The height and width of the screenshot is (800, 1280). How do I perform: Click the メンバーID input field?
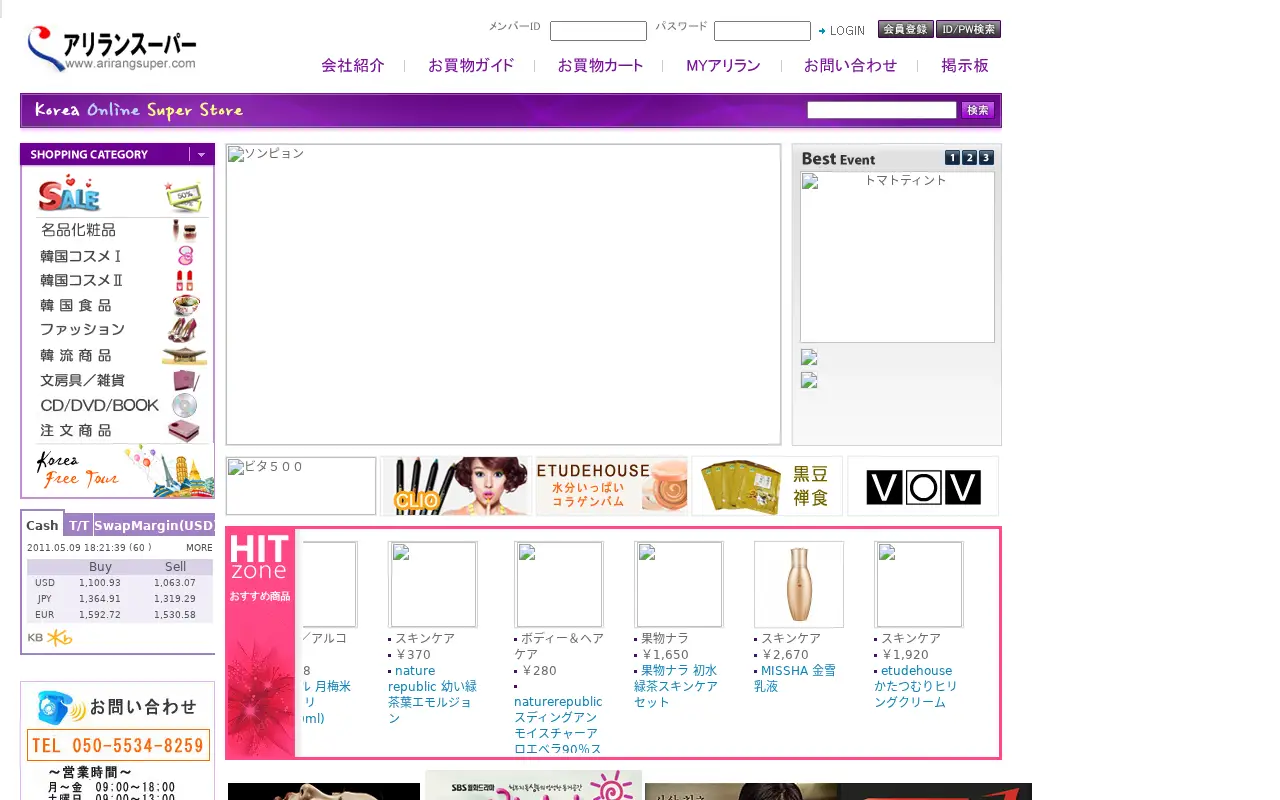click(598, 31)
